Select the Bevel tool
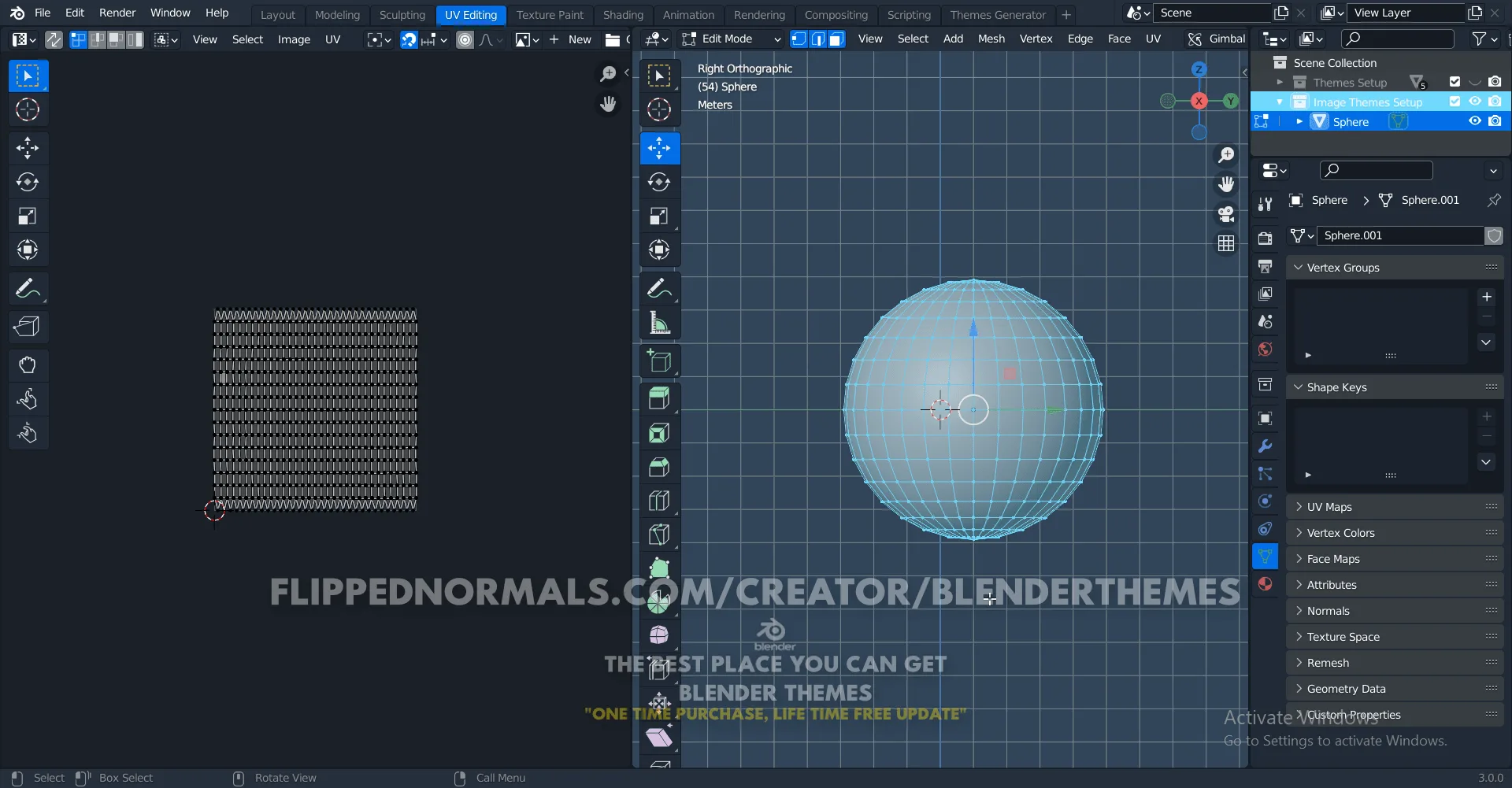This screenshot has height=788, width=1512. [x=659, y=467]
